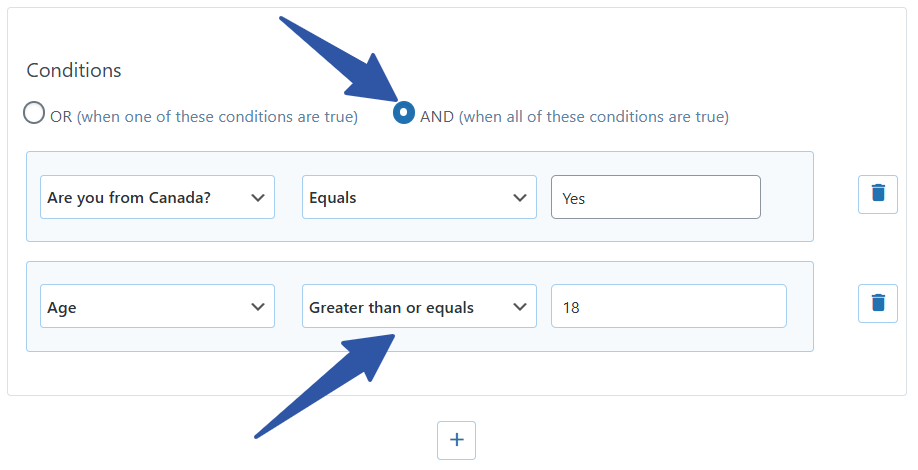Delete the 'Are you from Canada?' condition
This screenshot has width=918, height=470.
[x=877, y=194]
